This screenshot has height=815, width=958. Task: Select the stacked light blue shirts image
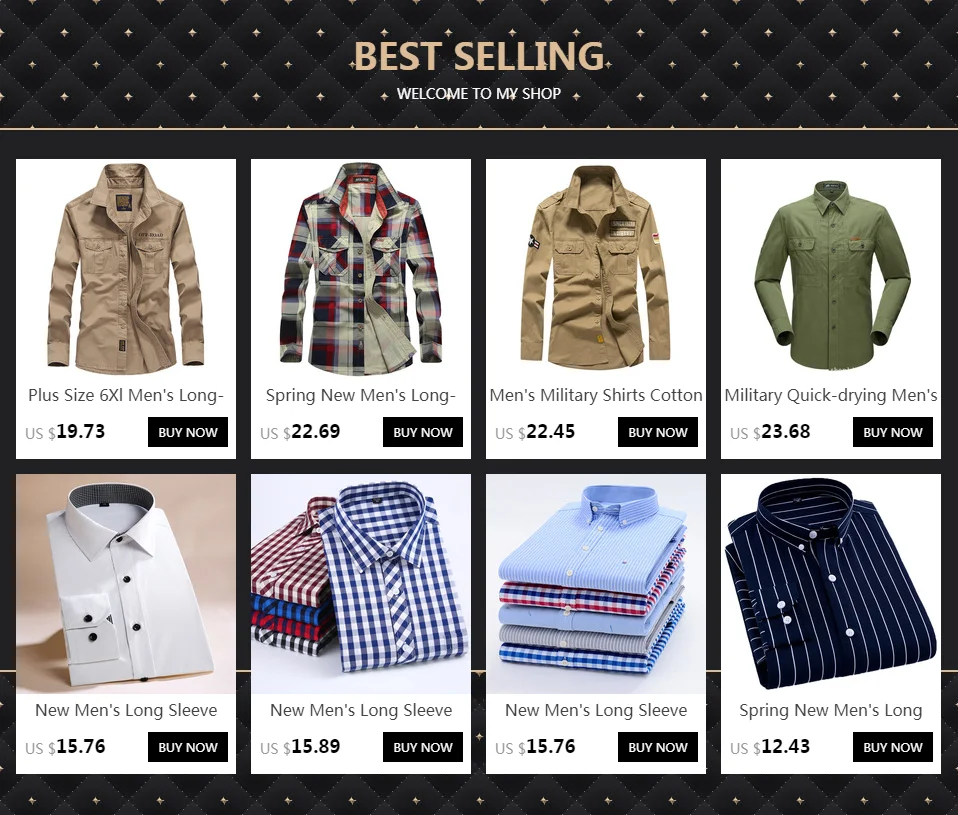pyautogui.click(x=596, y=584)
